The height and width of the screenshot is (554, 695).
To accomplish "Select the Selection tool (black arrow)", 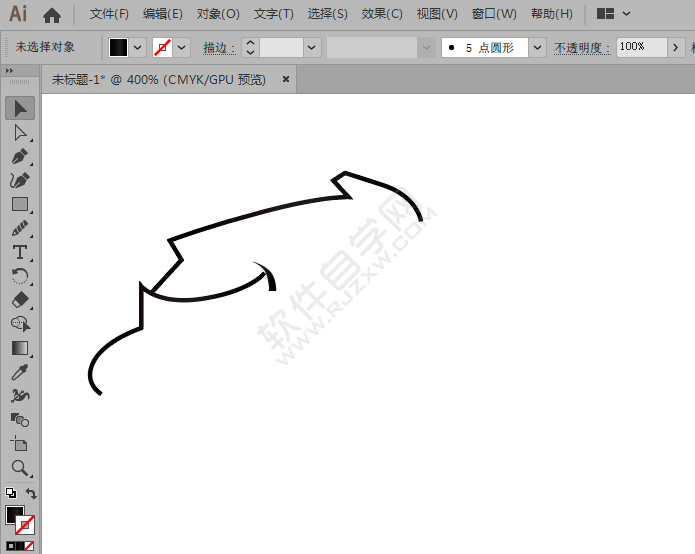I will point(20,108).
